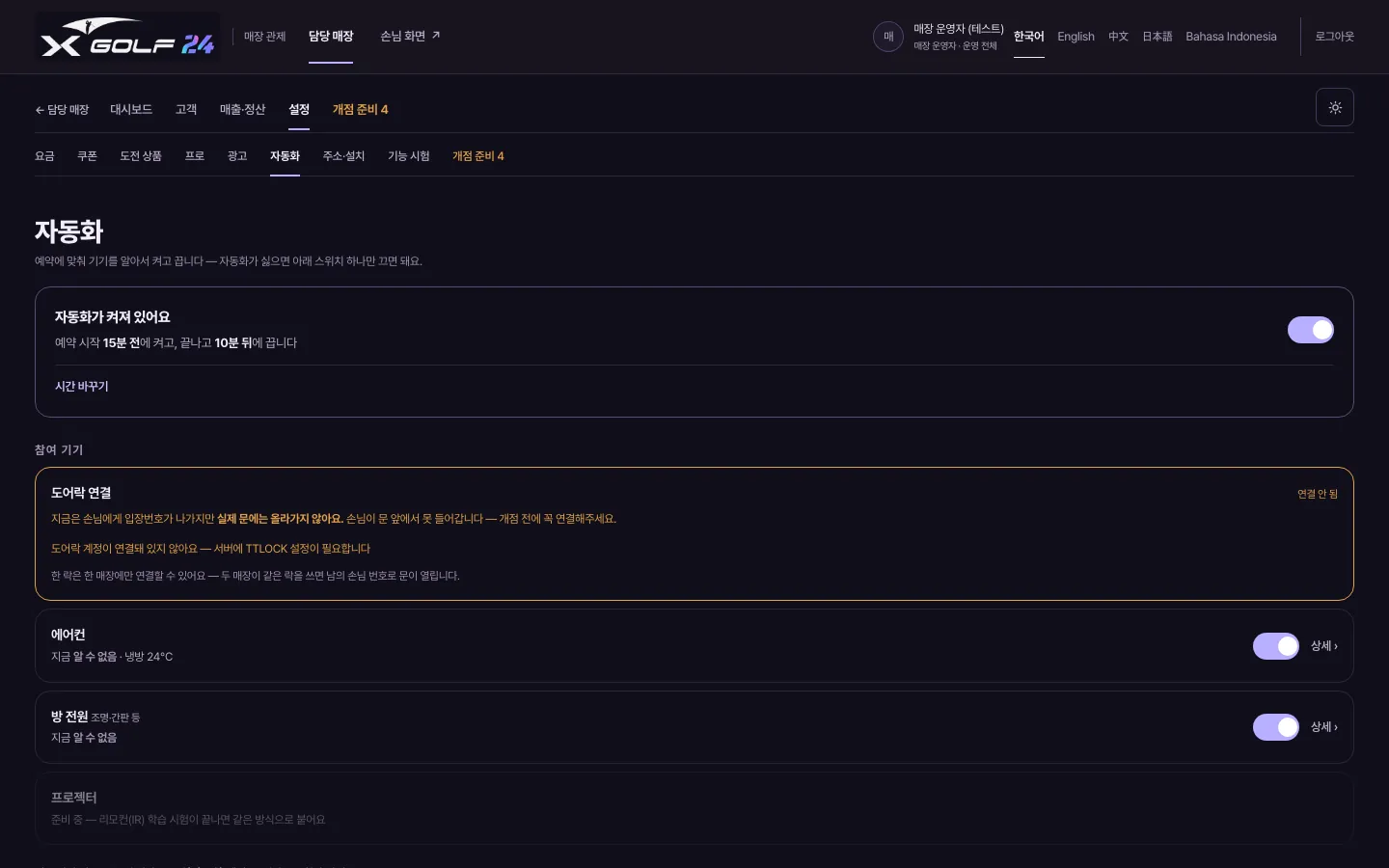This screenshot has height=868, width=1389.
Task: Toggle the 에어컨 automation switch
Action: 1276,646
